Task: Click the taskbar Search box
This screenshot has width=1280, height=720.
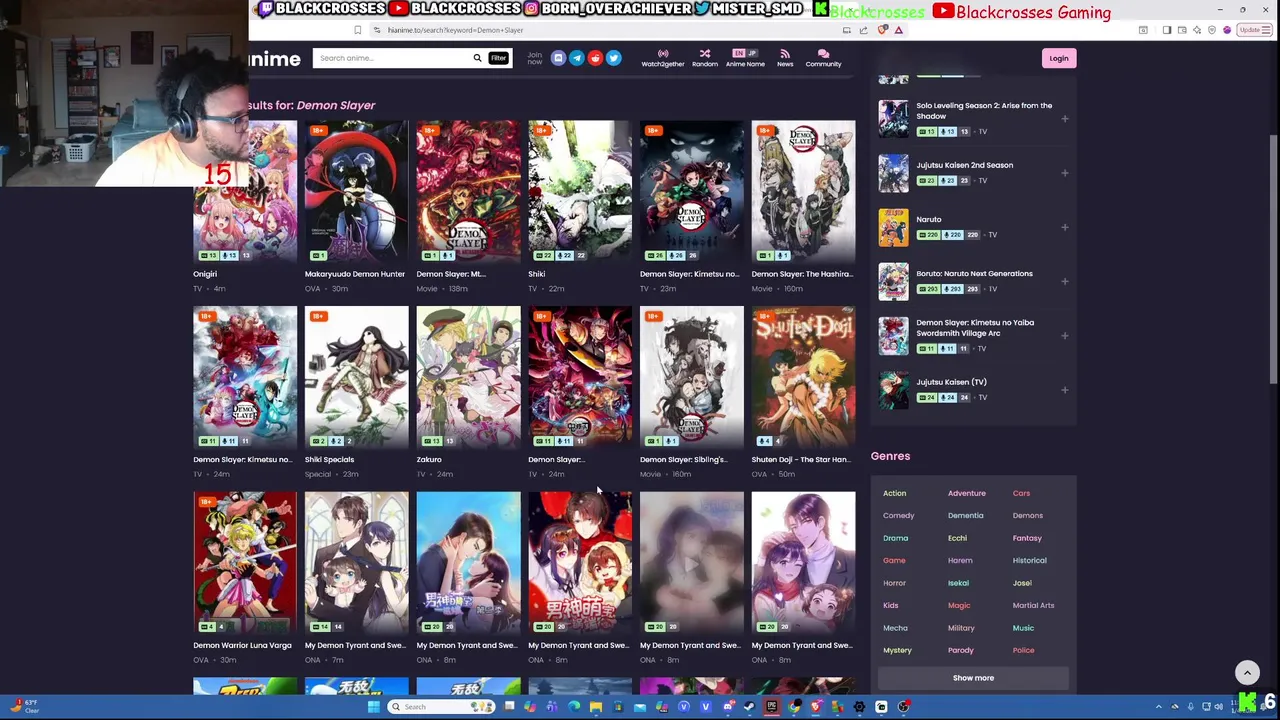Action: 442,707
